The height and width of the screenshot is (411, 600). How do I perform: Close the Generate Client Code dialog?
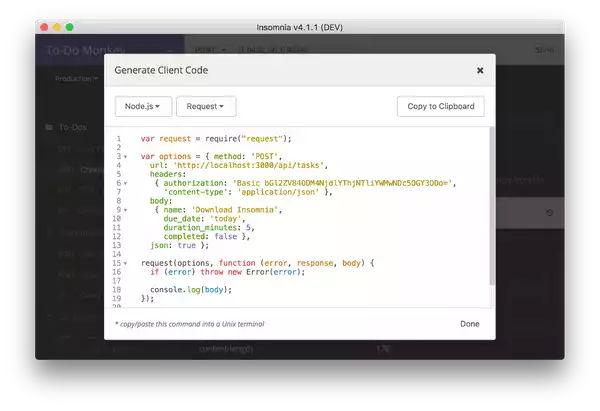click(480, 70)
